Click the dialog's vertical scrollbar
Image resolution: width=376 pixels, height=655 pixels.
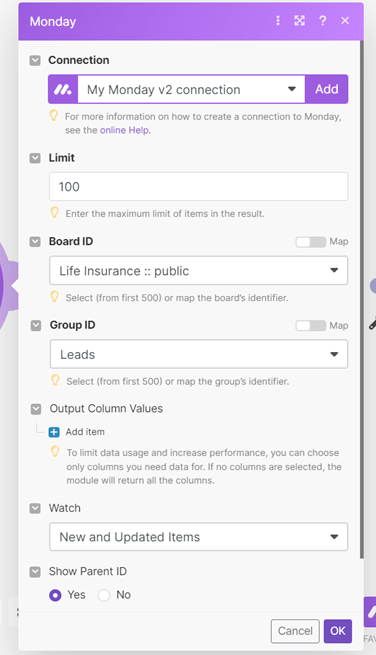coord(361,299)
